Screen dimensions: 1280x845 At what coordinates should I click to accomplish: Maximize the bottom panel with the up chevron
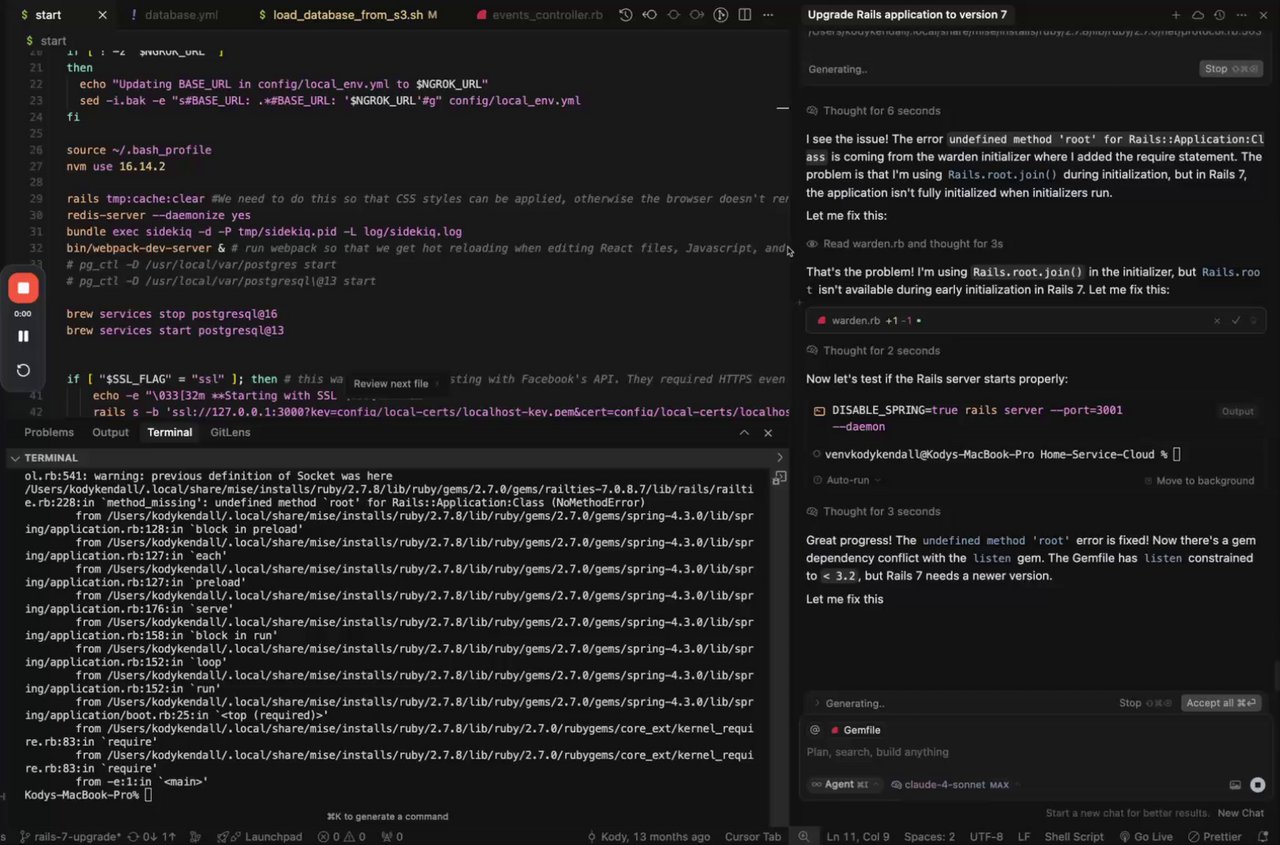point(744,433)
